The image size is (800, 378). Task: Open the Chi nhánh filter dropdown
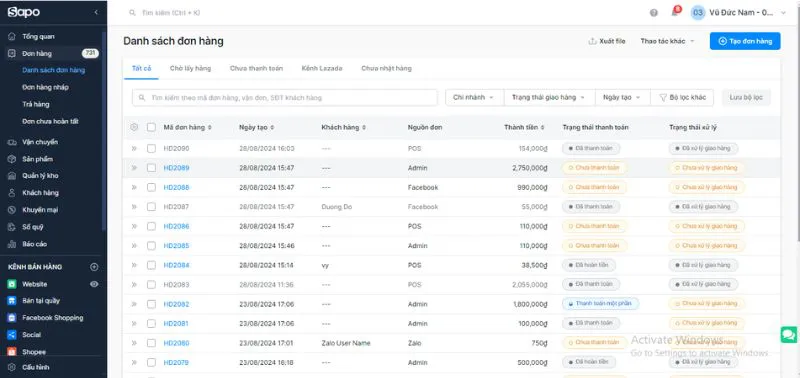(x=474, y=97)
